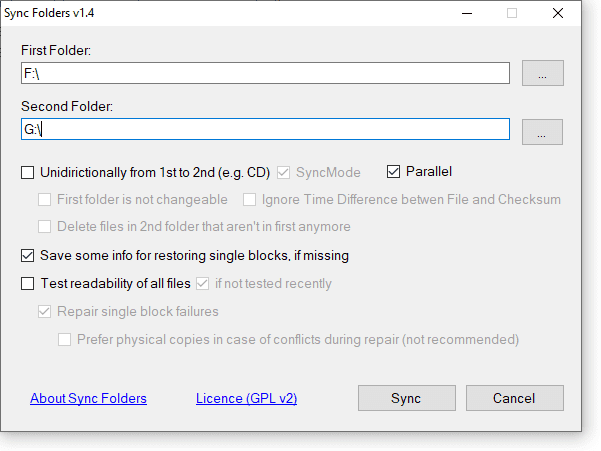601x451 pixels.
Task: Check First folder is not changeable
Action: coord(44,199)
